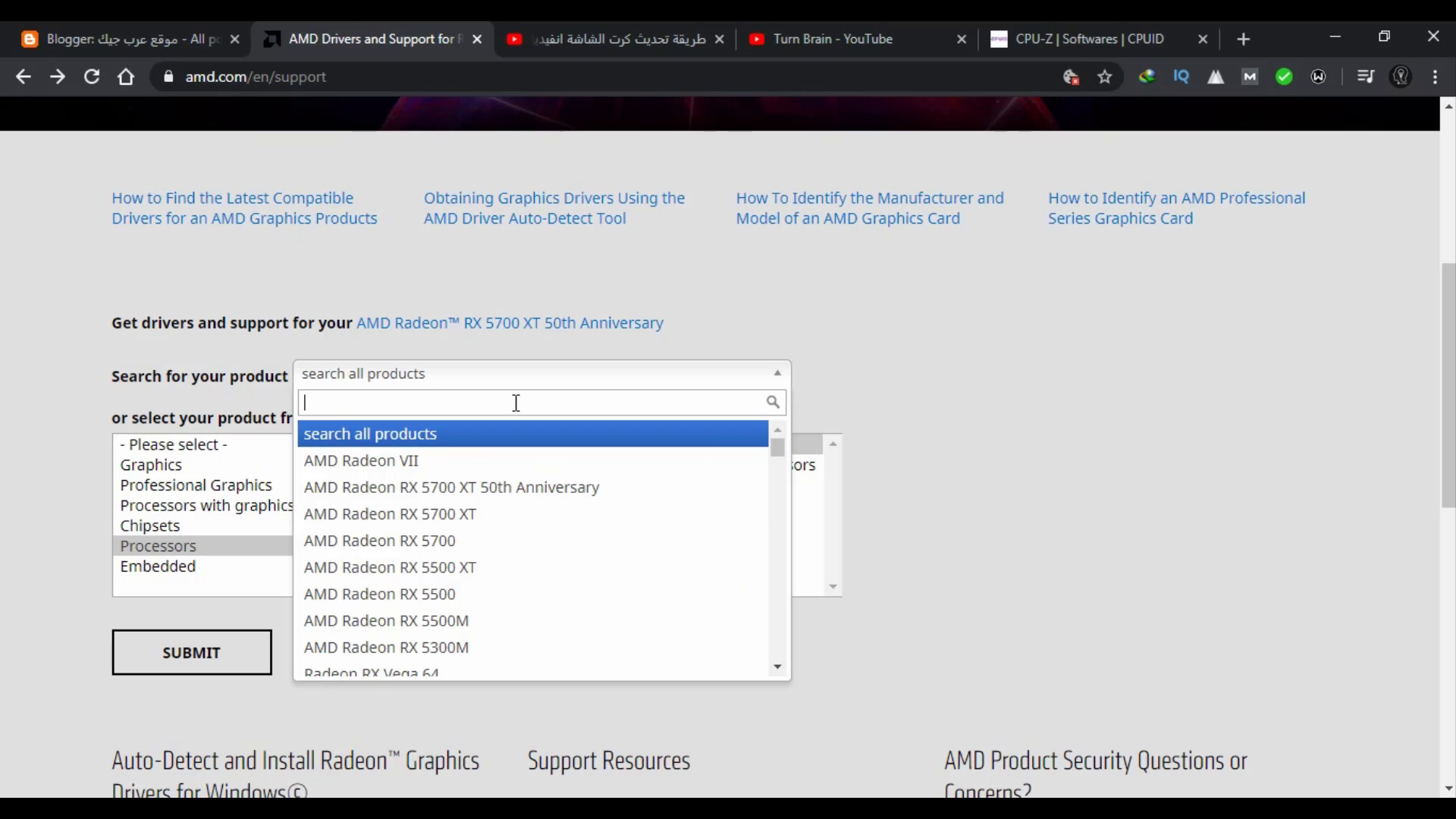Click the product column scroll-down arrow

[x=833, y=586]
